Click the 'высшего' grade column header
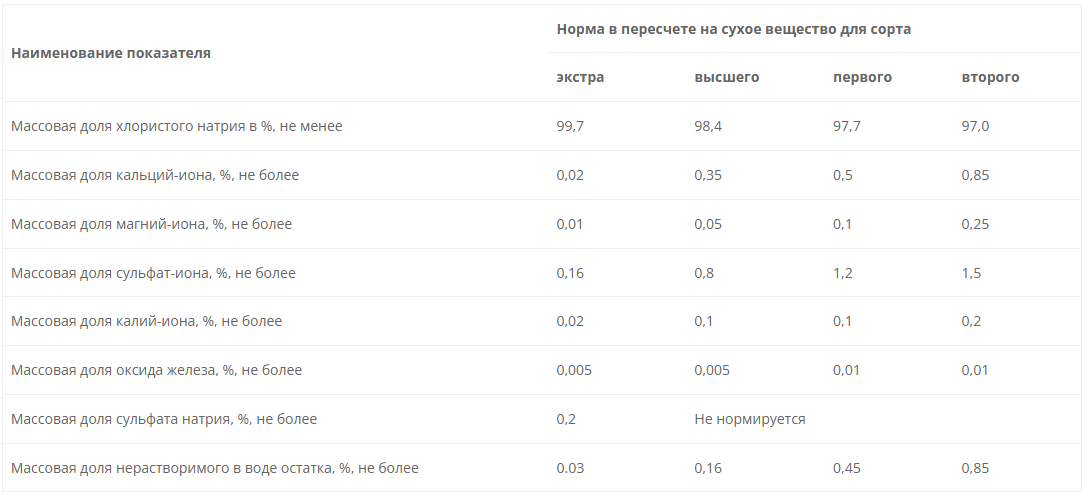The image size is (1085, 495). (x=727, y=77)
